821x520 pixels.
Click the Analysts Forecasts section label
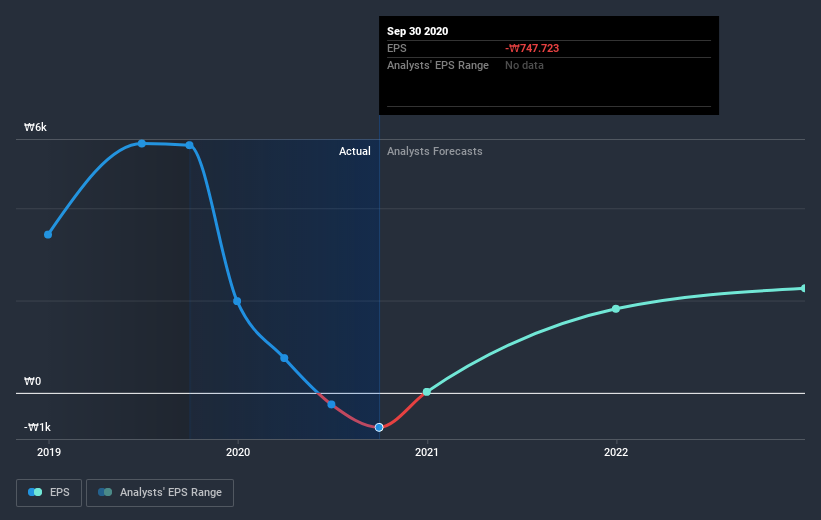(x=435, y=151)
